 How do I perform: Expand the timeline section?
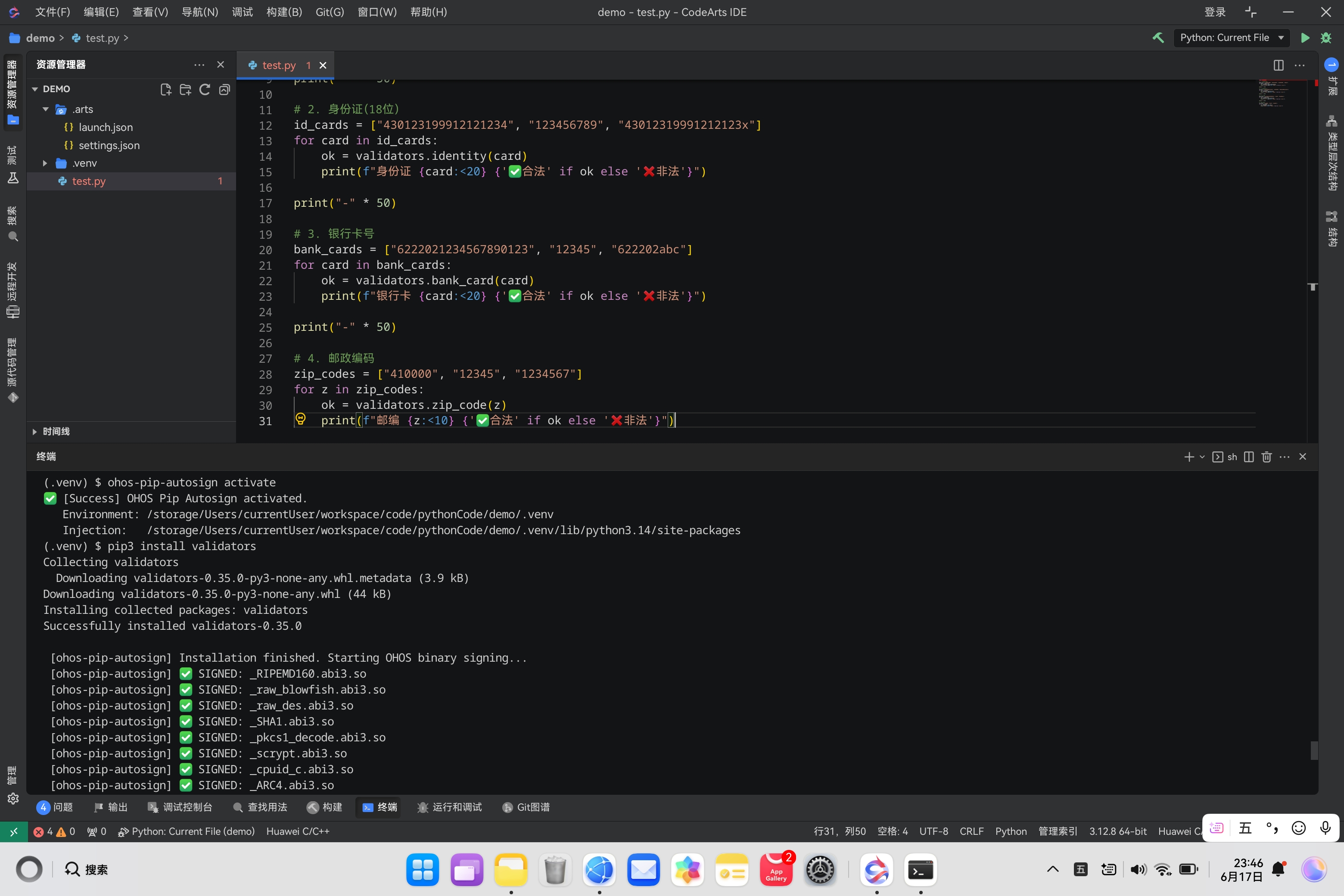[x=35, y=432]
